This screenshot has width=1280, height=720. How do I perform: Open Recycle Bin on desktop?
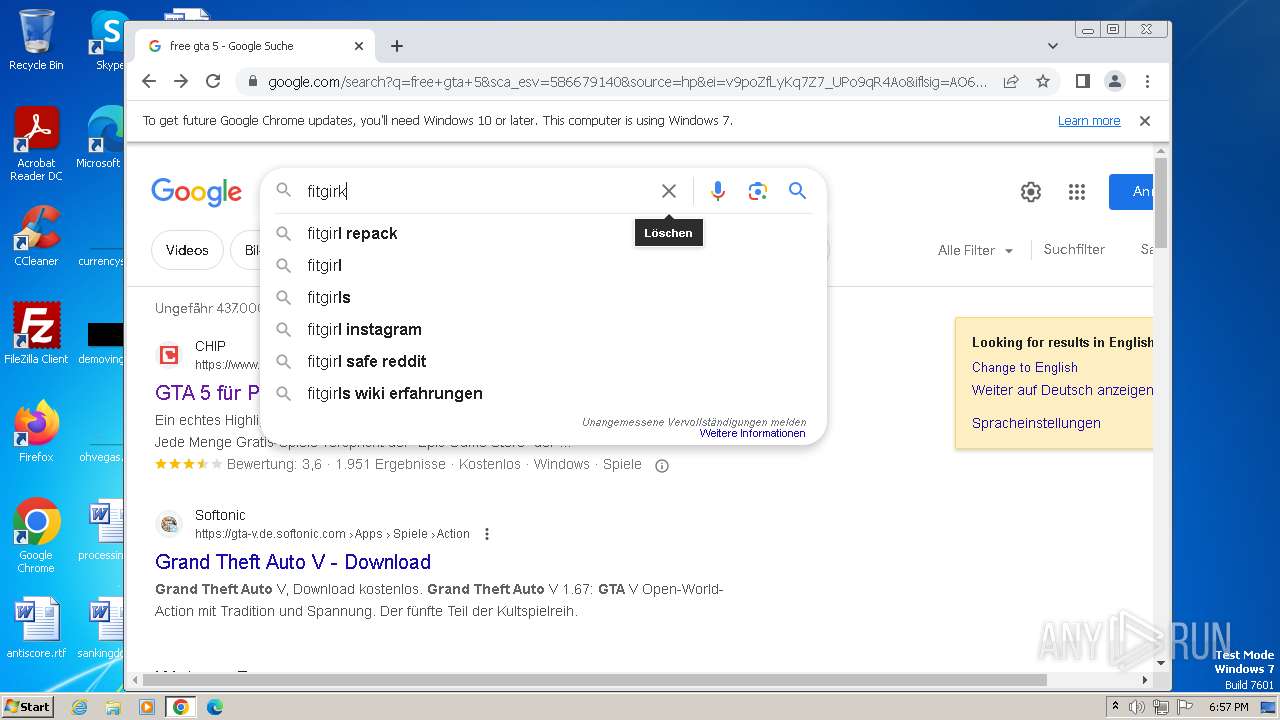[36, 40]
